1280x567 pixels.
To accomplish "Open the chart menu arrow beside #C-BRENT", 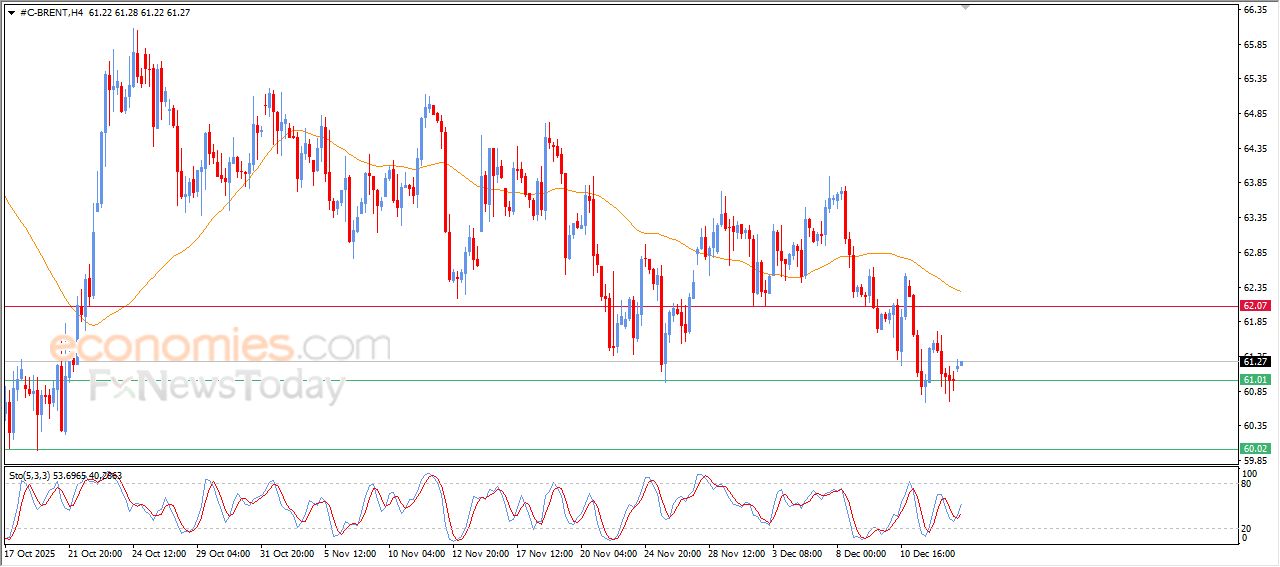I will pos(10,12).
